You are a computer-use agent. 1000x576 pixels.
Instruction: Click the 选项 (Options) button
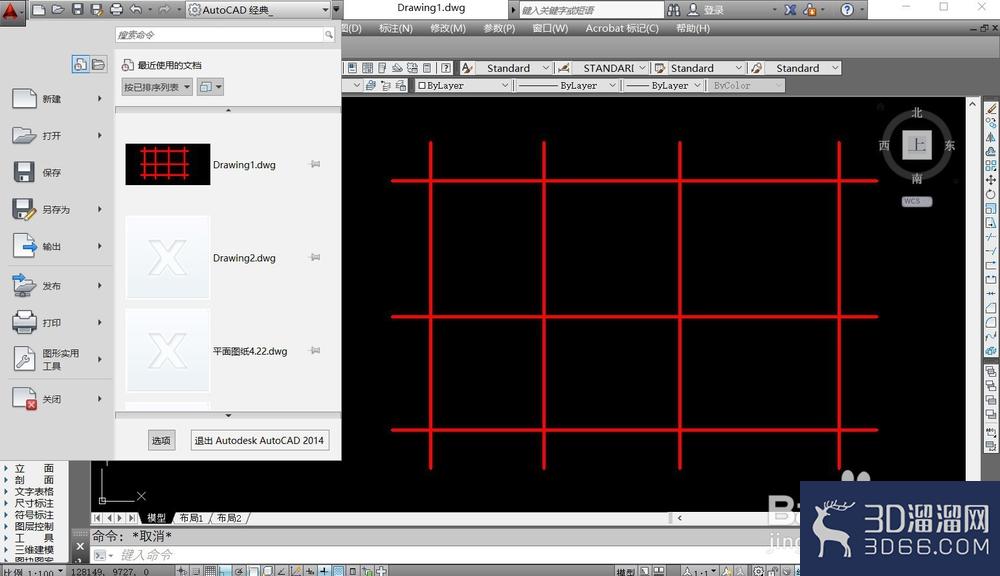[161, 440]
